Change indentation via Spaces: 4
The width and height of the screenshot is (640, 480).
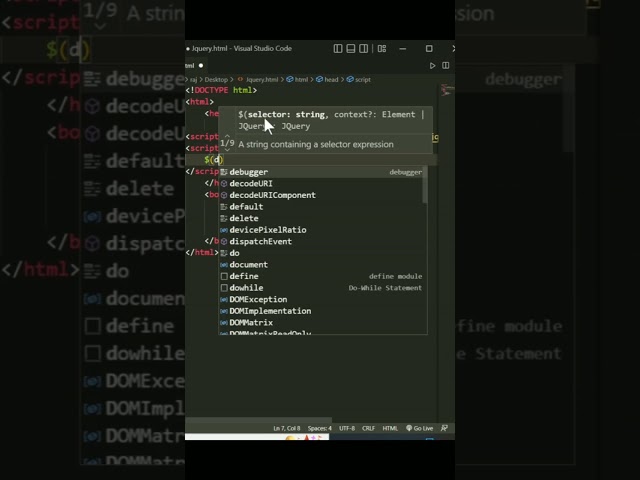click(x=320, y=428)
